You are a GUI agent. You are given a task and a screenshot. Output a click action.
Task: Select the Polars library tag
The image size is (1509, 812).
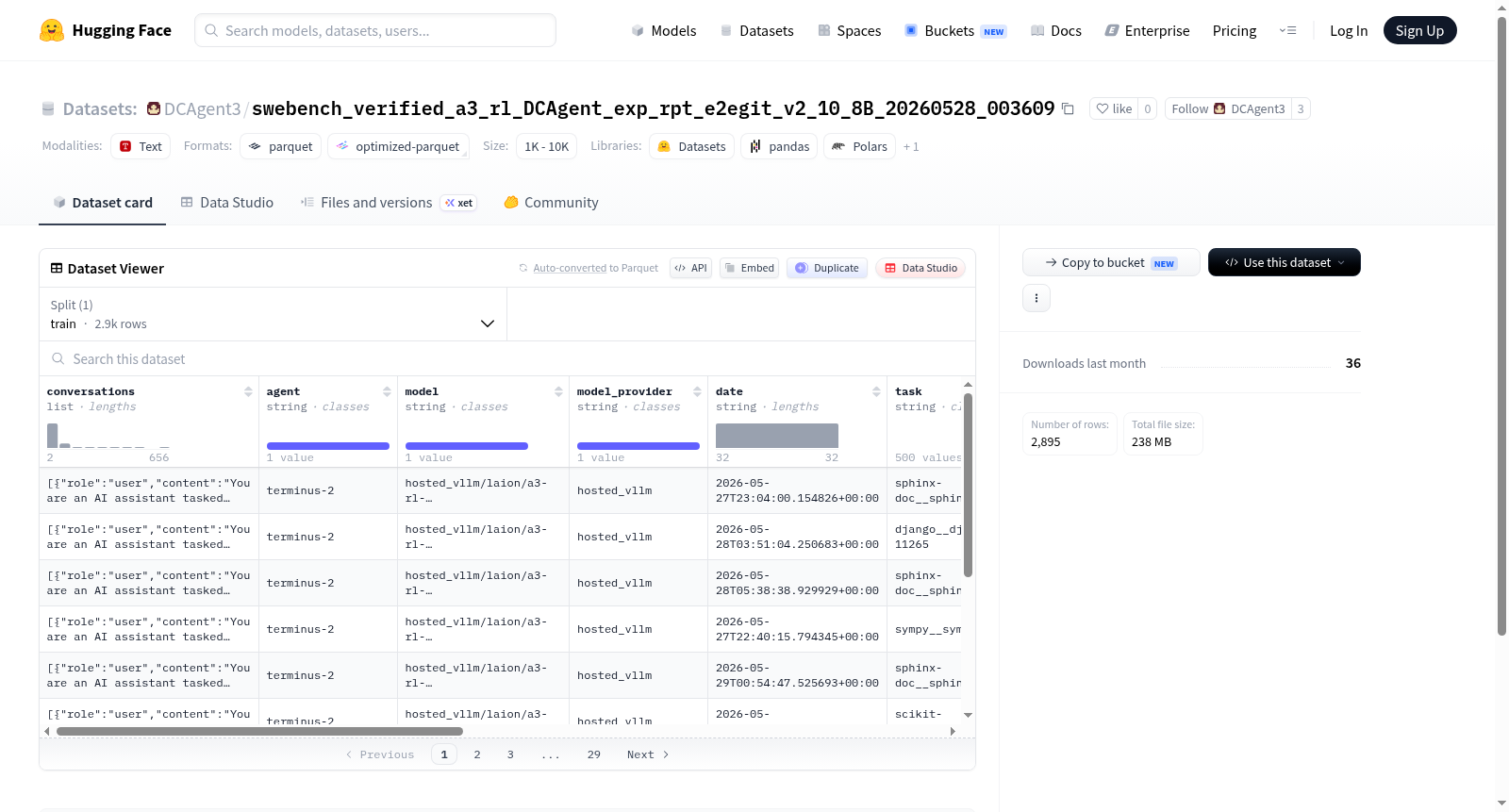pyautogui.click(x=859, y=146)
